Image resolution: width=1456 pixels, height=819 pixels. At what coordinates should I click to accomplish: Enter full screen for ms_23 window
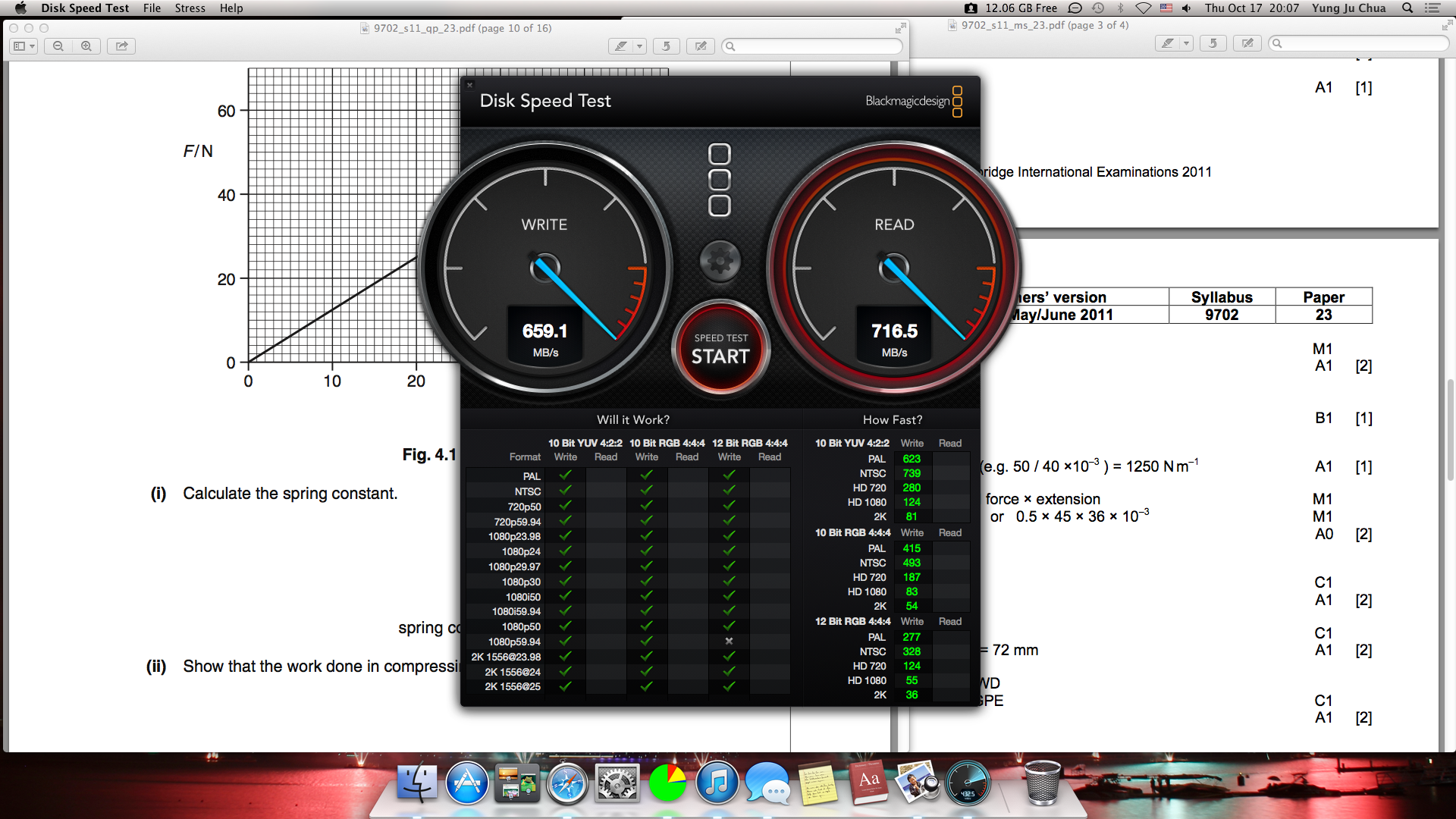[x=1446, y=25]
